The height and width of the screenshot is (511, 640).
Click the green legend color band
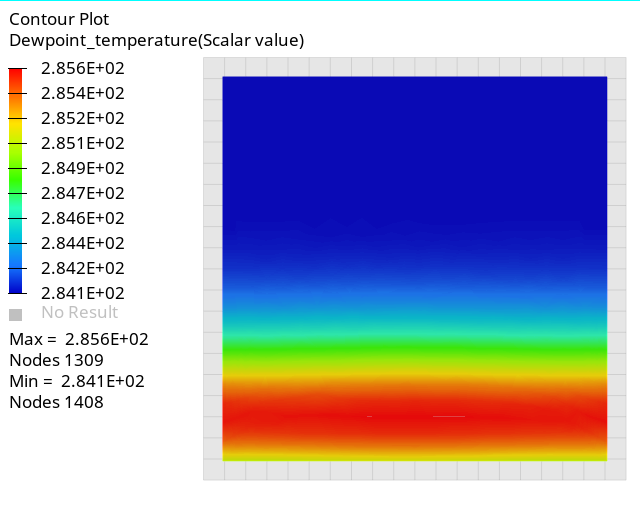tap(16, 181)
